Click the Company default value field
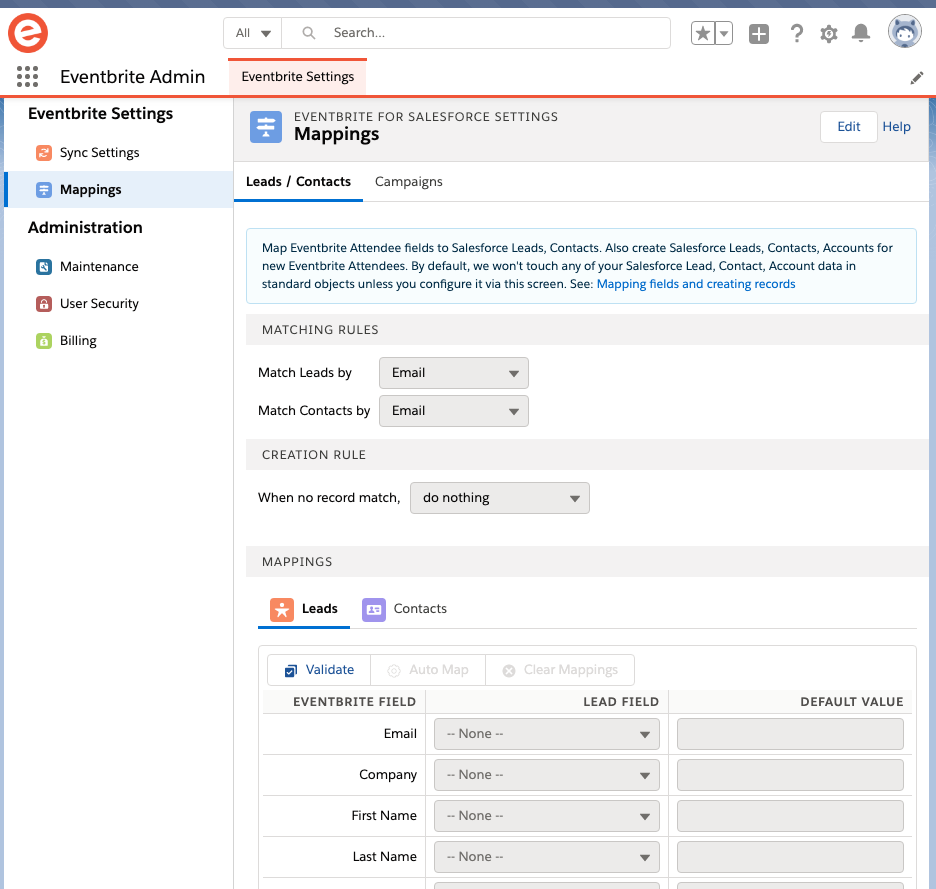Viewport: 936px width, 889px height. 790,775
